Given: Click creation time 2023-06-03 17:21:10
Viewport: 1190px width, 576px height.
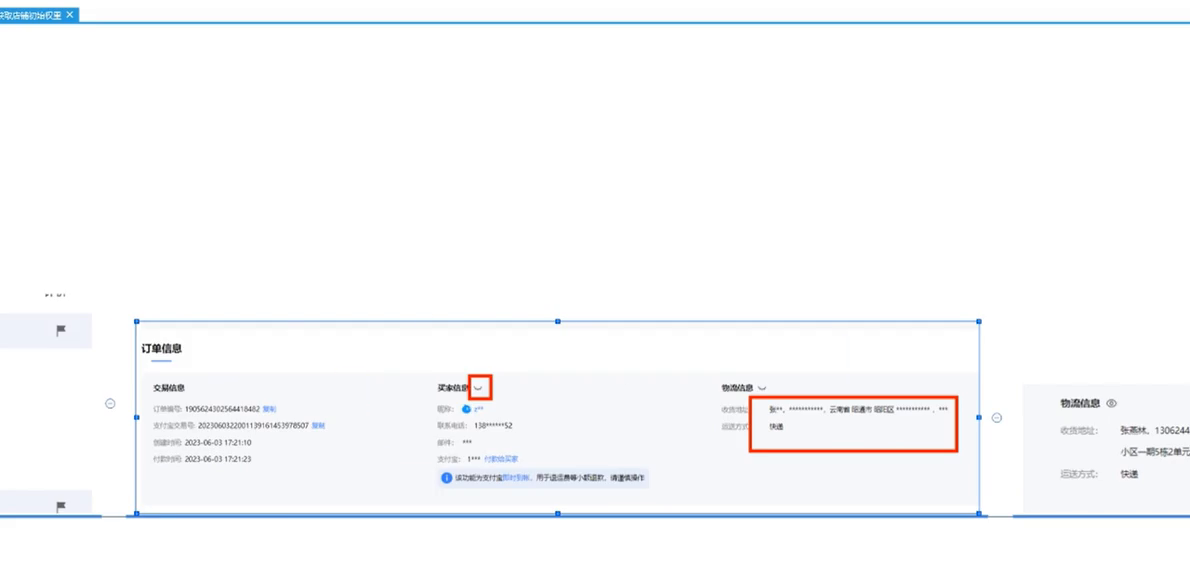Looking at the screenshot, I should [218, 442].
